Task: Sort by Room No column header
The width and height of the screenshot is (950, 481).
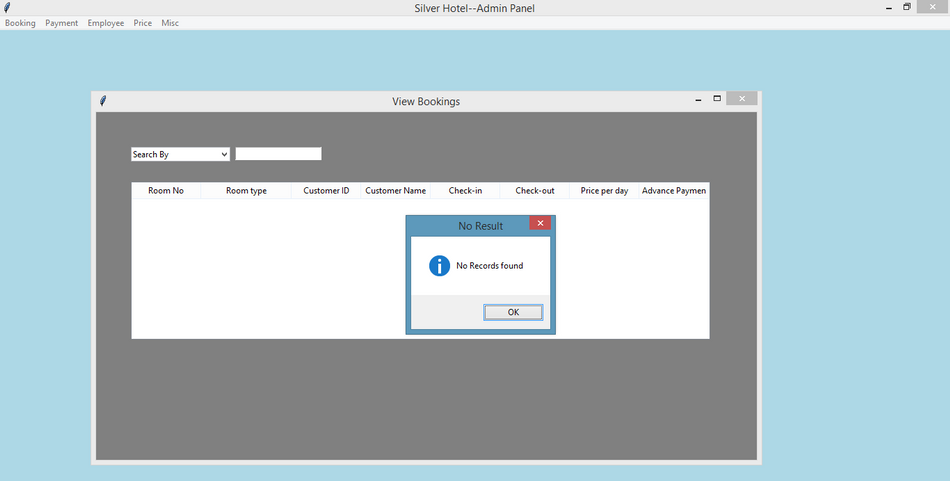Action: coord(166,191)
